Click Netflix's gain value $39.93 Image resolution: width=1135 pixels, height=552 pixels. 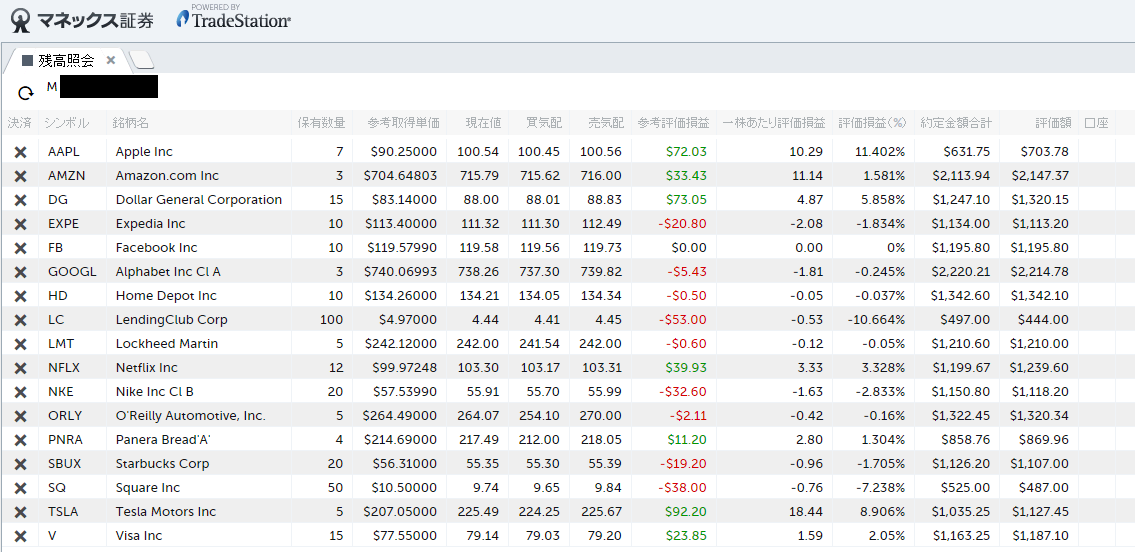[x=687, y=368]
